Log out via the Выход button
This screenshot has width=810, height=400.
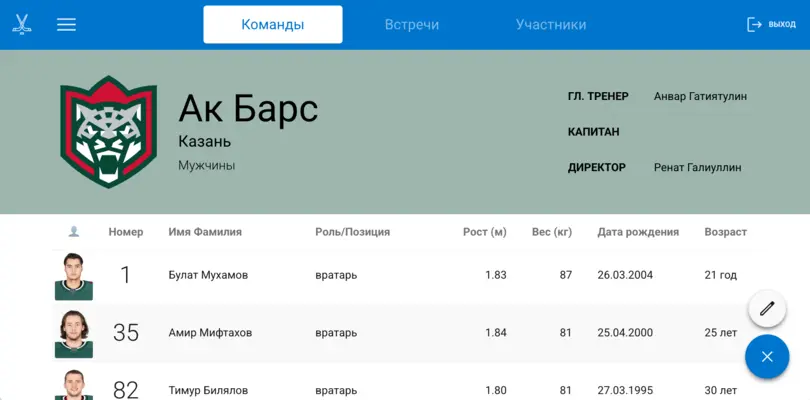point(771,24)
